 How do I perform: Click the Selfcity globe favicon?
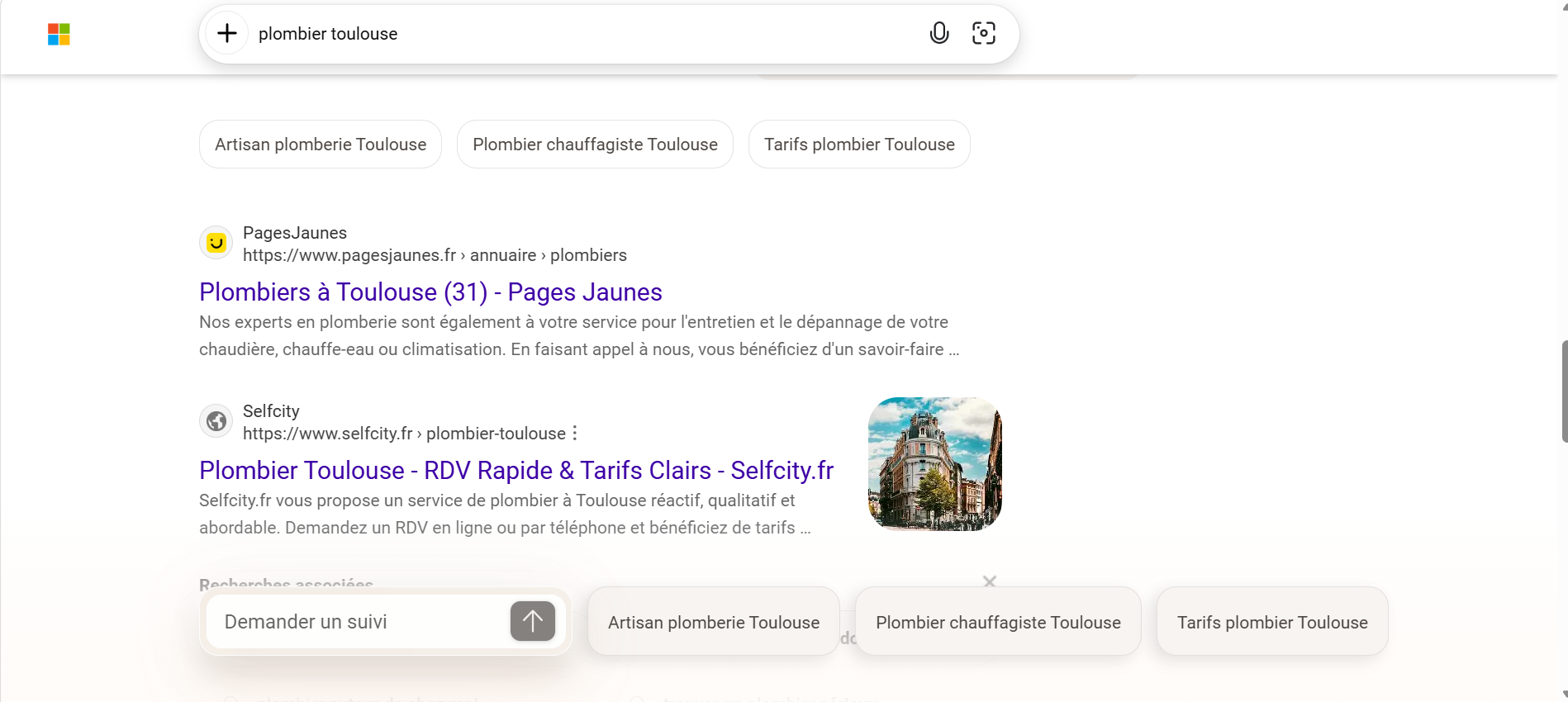pyautogui.click(x=216, y=421)
